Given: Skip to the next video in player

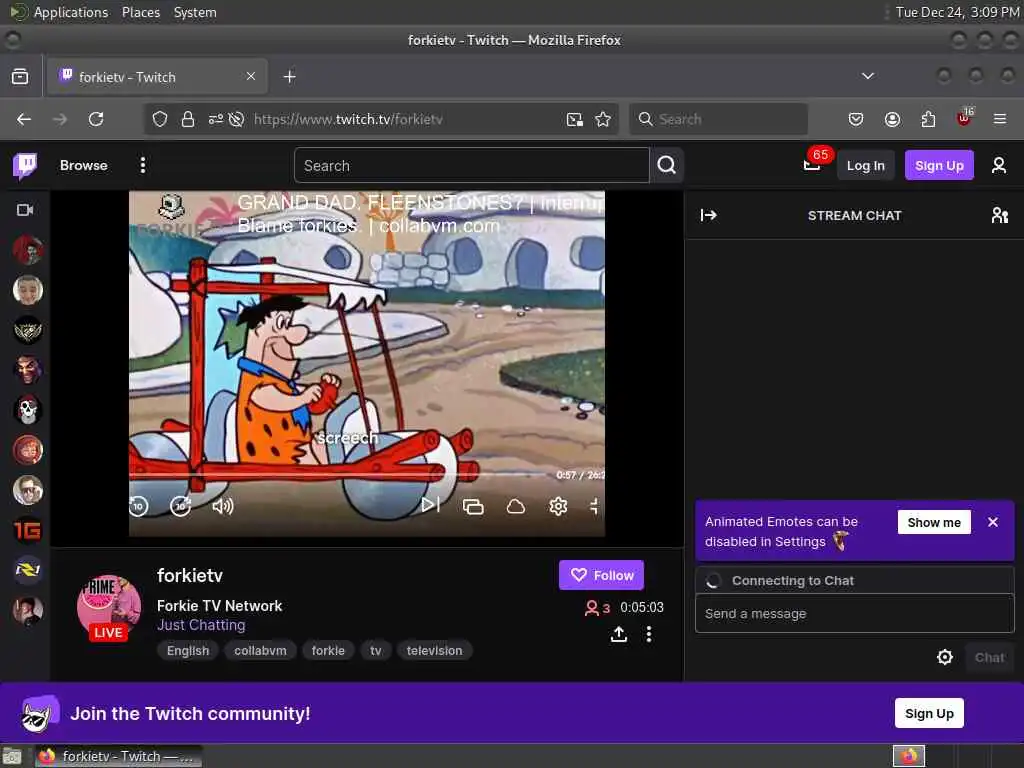Looking at the screenshot, I should coord(430,505).
